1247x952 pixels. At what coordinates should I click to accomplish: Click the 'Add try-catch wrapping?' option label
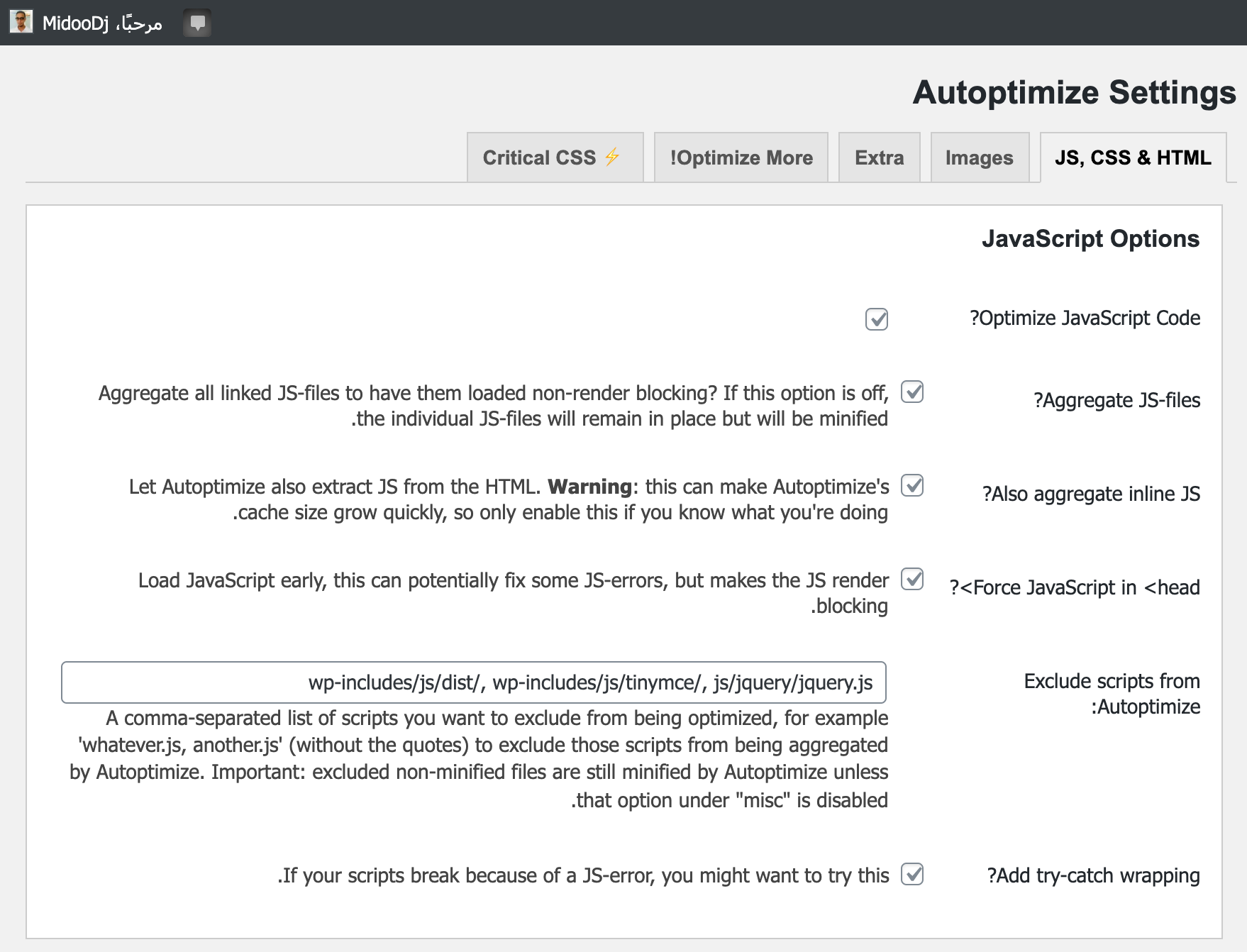1093,876
